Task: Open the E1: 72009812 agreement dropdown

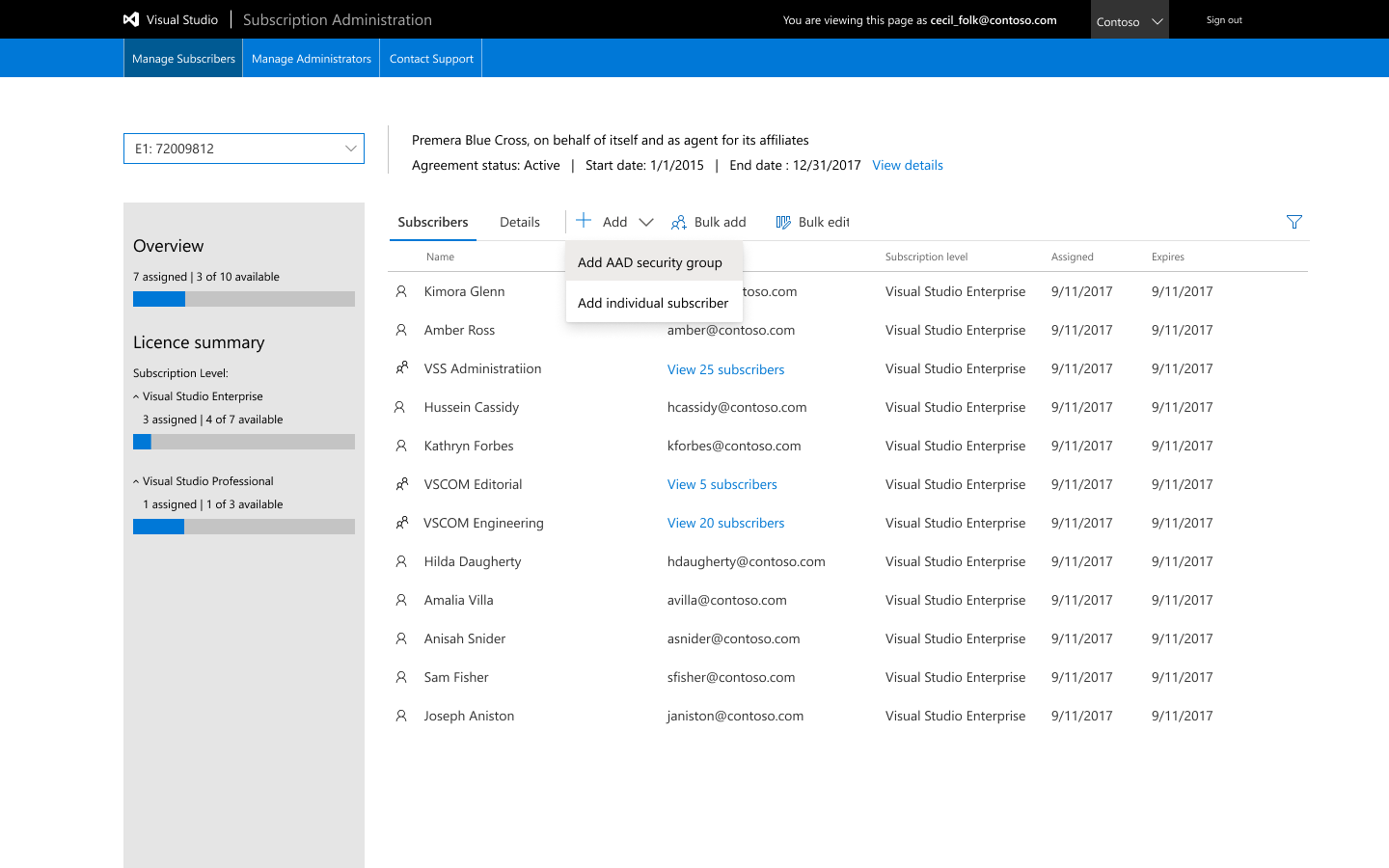Action: point(244,149)
